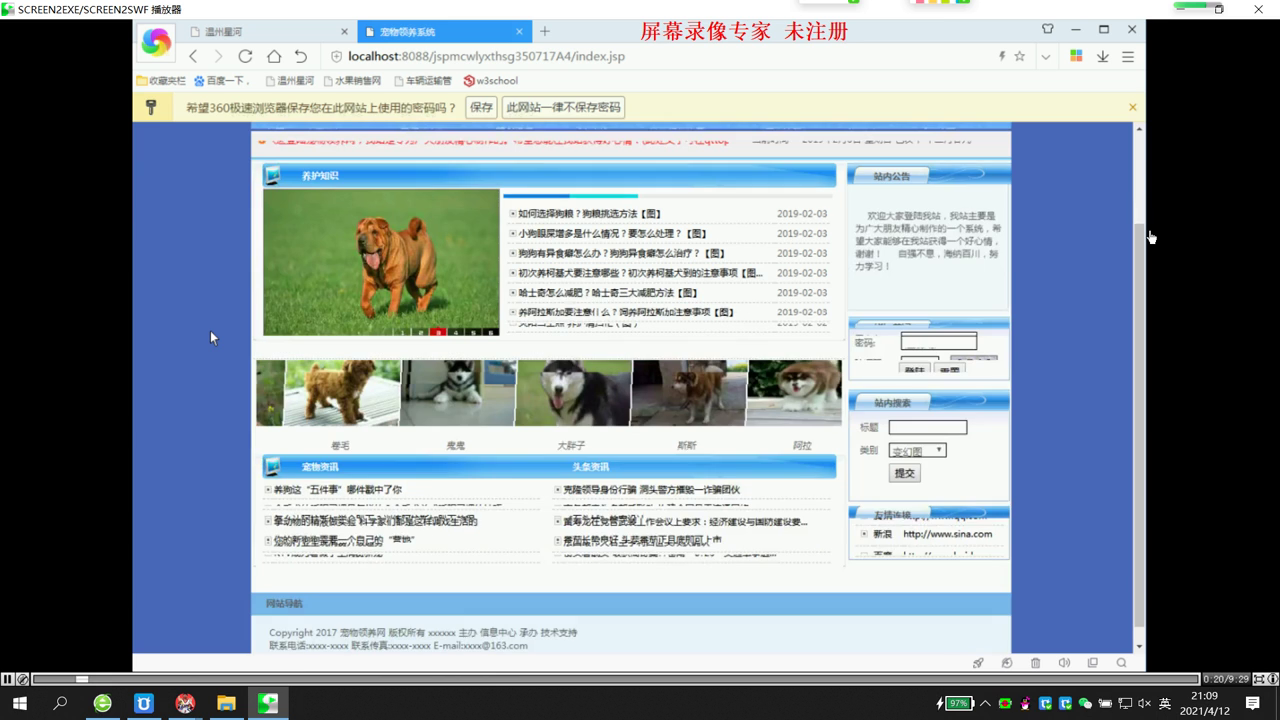This screenshot has width=1280, height=720.
Task: Click the trash icon in browser status bar
Action: point(1035,663)
